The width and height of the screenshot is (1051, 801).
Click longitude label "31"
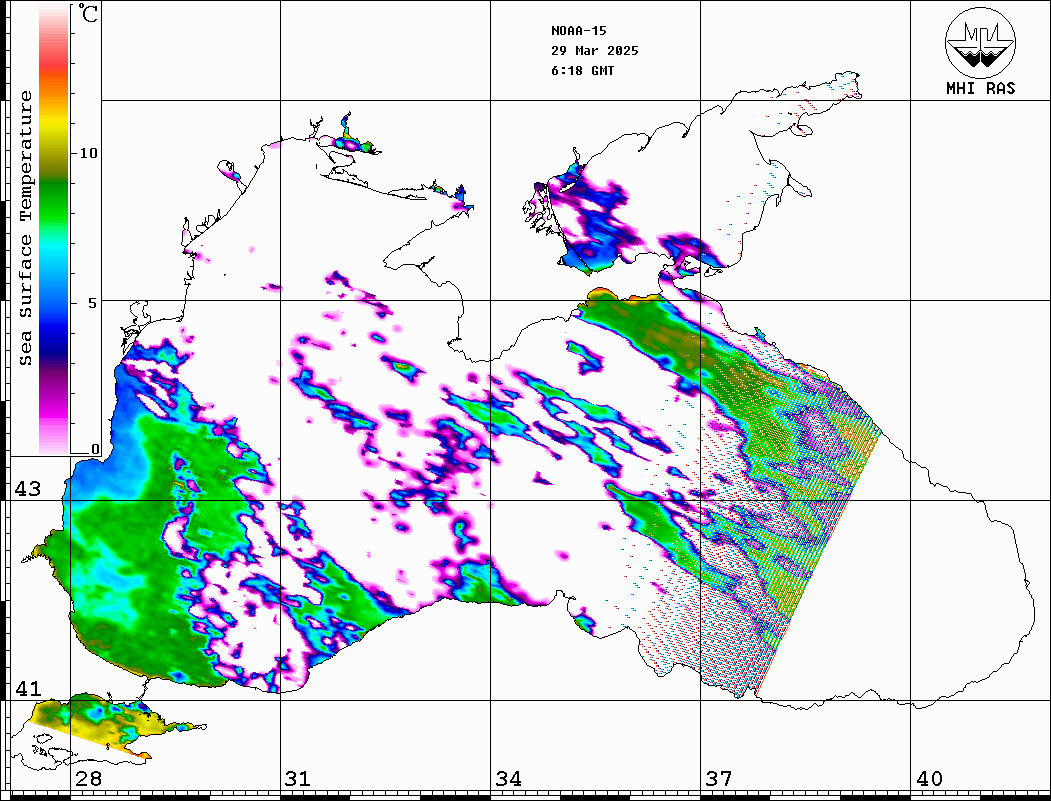298,778
